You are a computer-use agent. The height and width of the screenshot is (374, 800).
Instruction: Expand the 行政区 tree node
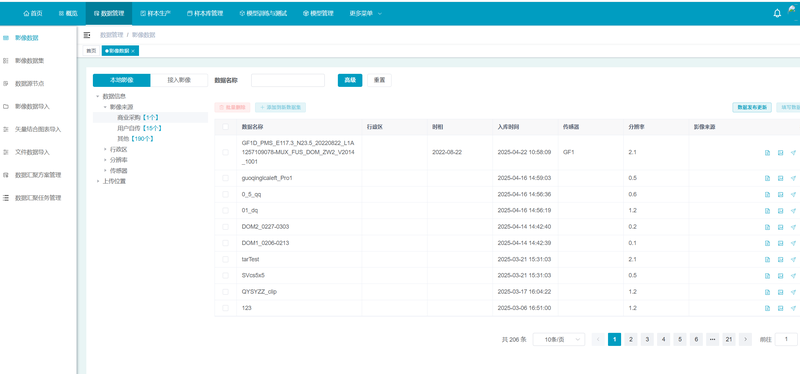point(105,149)
